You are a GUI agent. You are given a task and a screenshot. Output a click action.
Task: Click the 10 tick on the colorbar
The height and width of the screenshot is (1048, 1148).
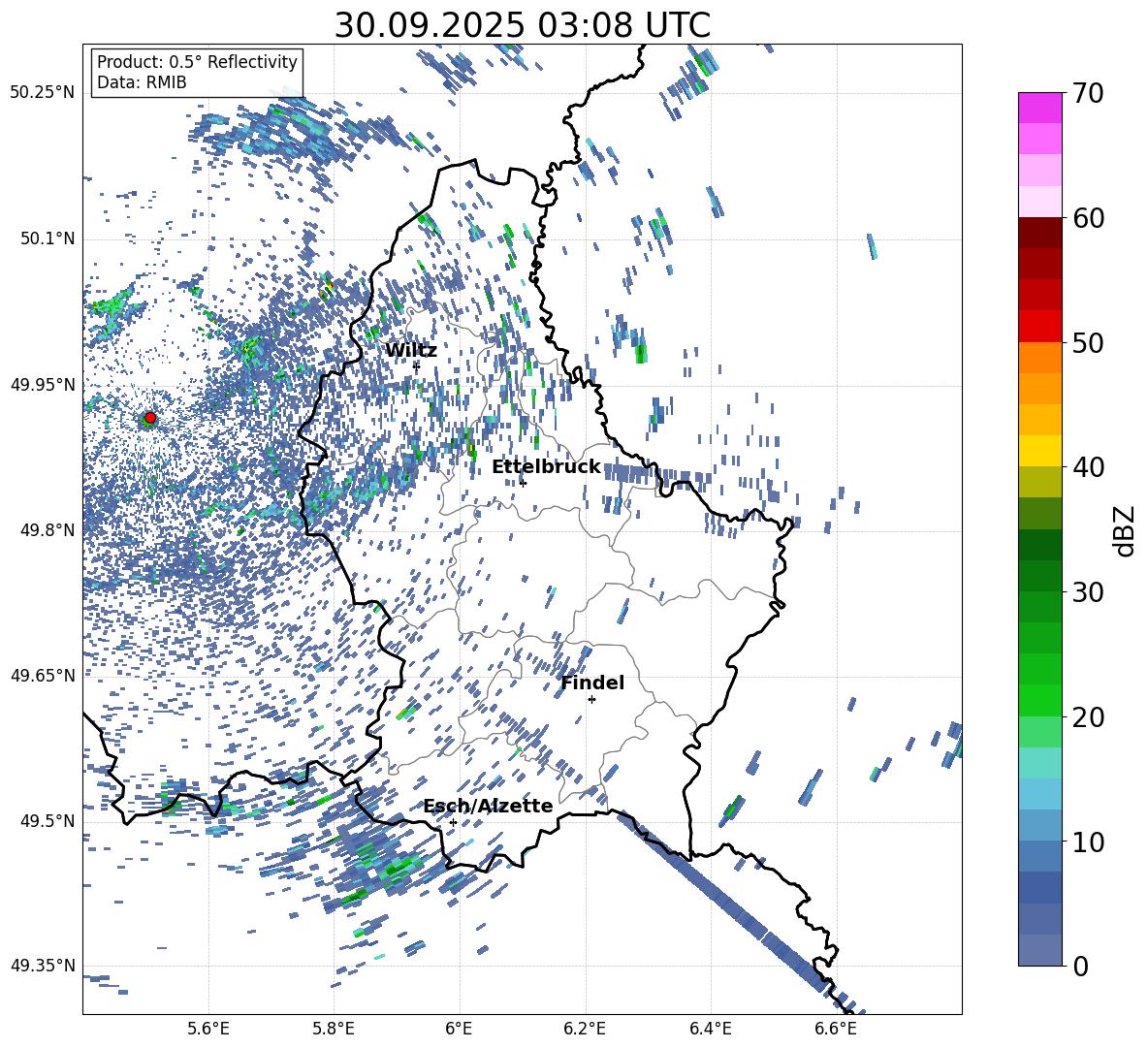coord(1088,842)
